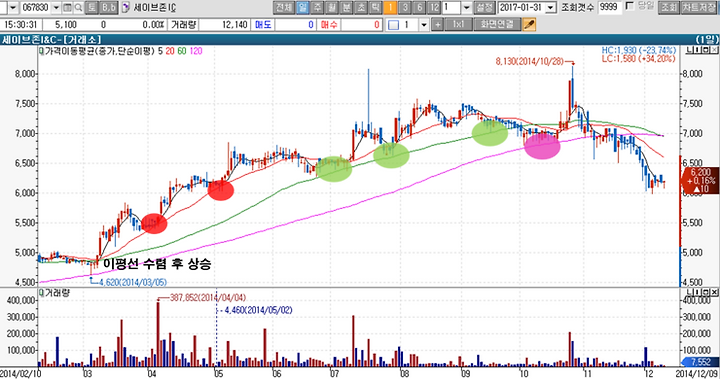Viewport: 720px width, 379px height.
Task: Close the volume (거래량) panel
Action: point(714,292)
